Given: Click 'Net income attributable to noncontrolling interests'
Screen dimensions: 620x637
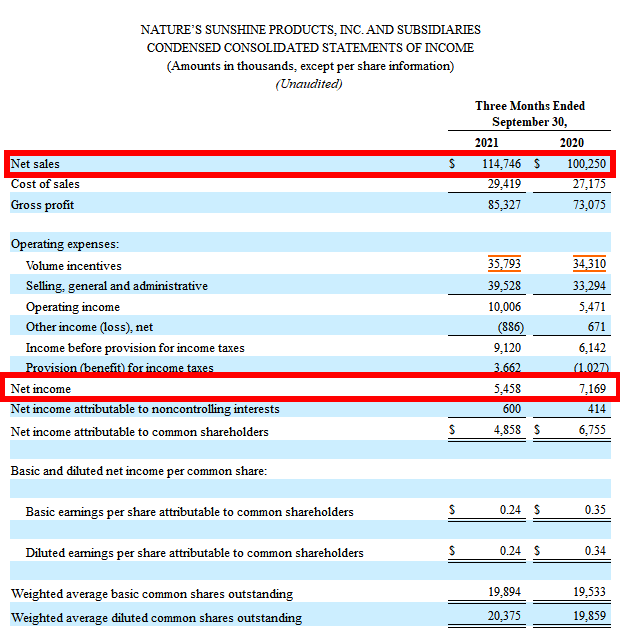Looking at the screenshot, I should (x=145, y=409).
